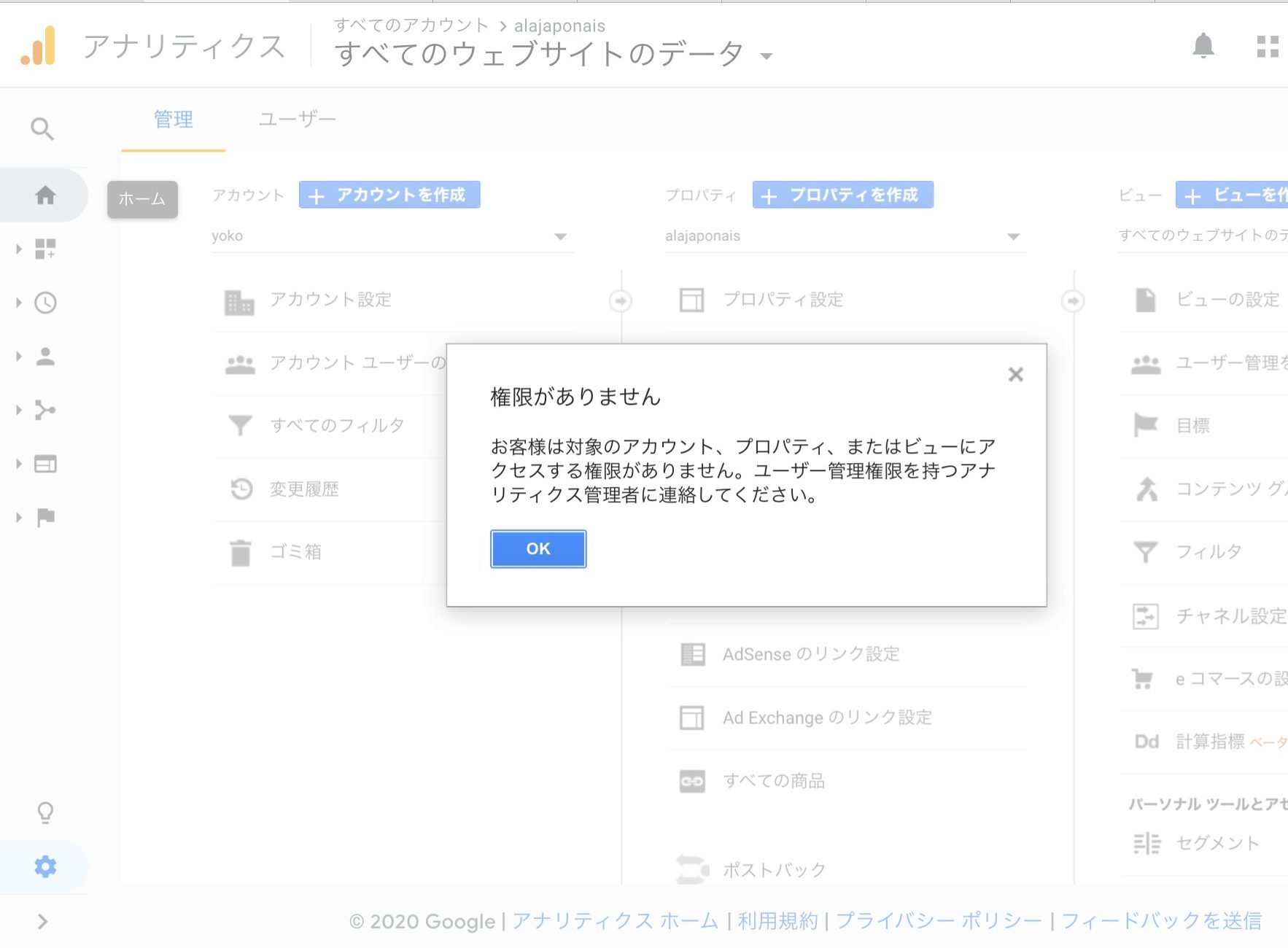Click the プロパティ設定 layout icon

(691, 300)
